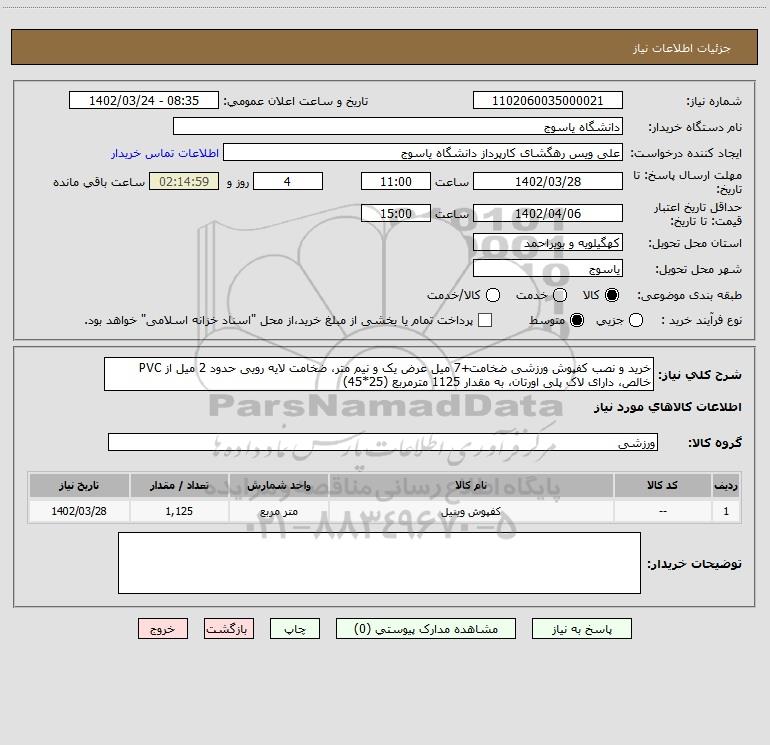
Task: Click the delivery city field یاسوج
Action: point(548,268)
